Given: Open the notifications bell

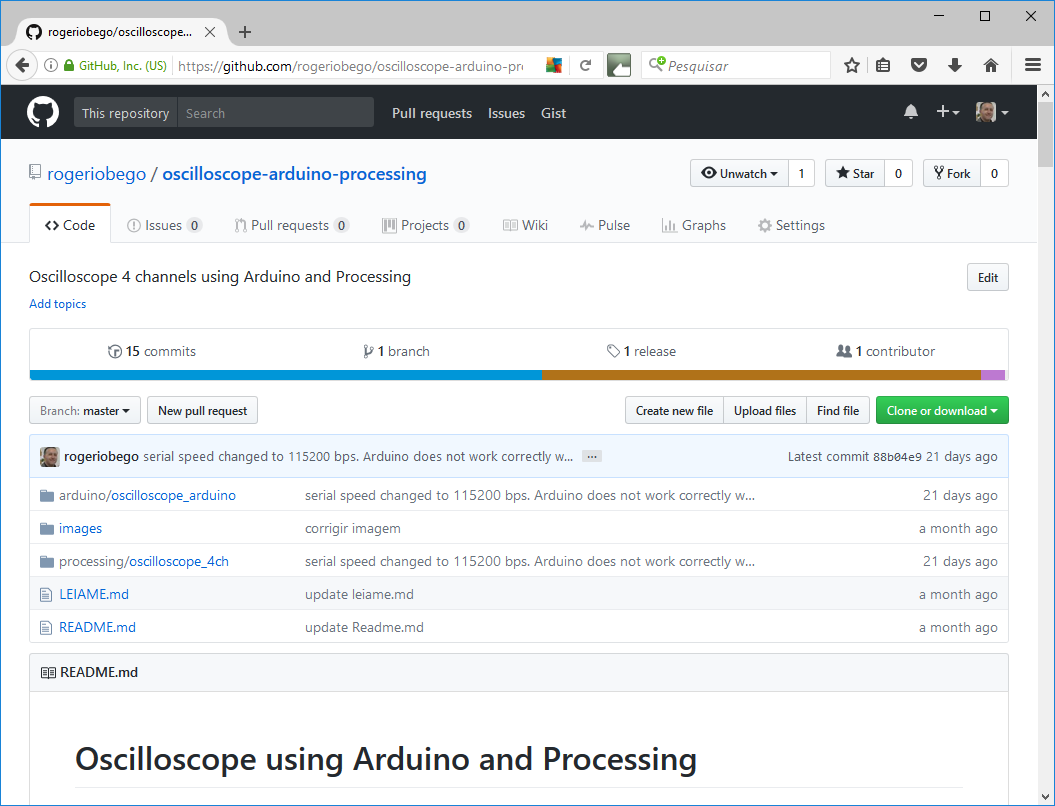Looking at the screenshot, I should (910, 112).
